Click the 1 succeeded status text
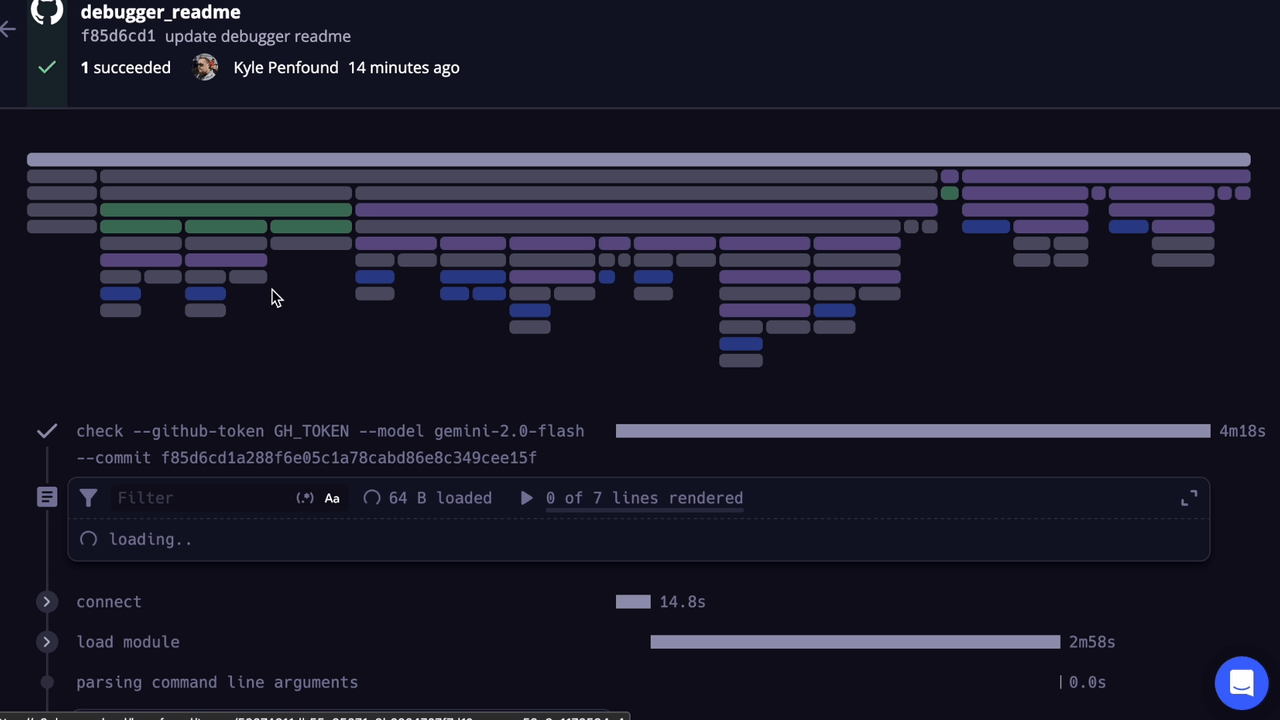Image resolution: width=1280 pixels, height=720 pixels. pos(126,67)
